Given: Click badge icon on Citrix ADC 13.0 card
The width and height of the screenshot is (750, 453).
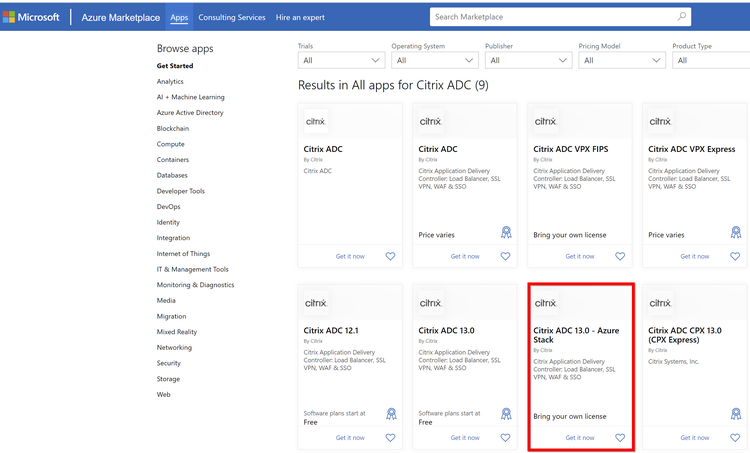Looking at the screenshot, I should [x=506, y=414].
